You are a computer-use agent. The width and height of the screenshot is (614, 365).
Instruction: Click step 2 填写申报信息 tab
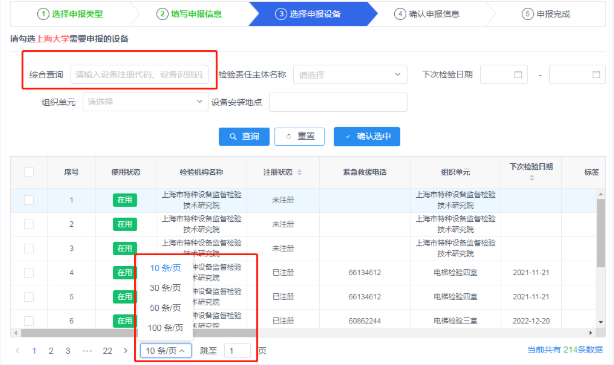click(x=190, y=14)
